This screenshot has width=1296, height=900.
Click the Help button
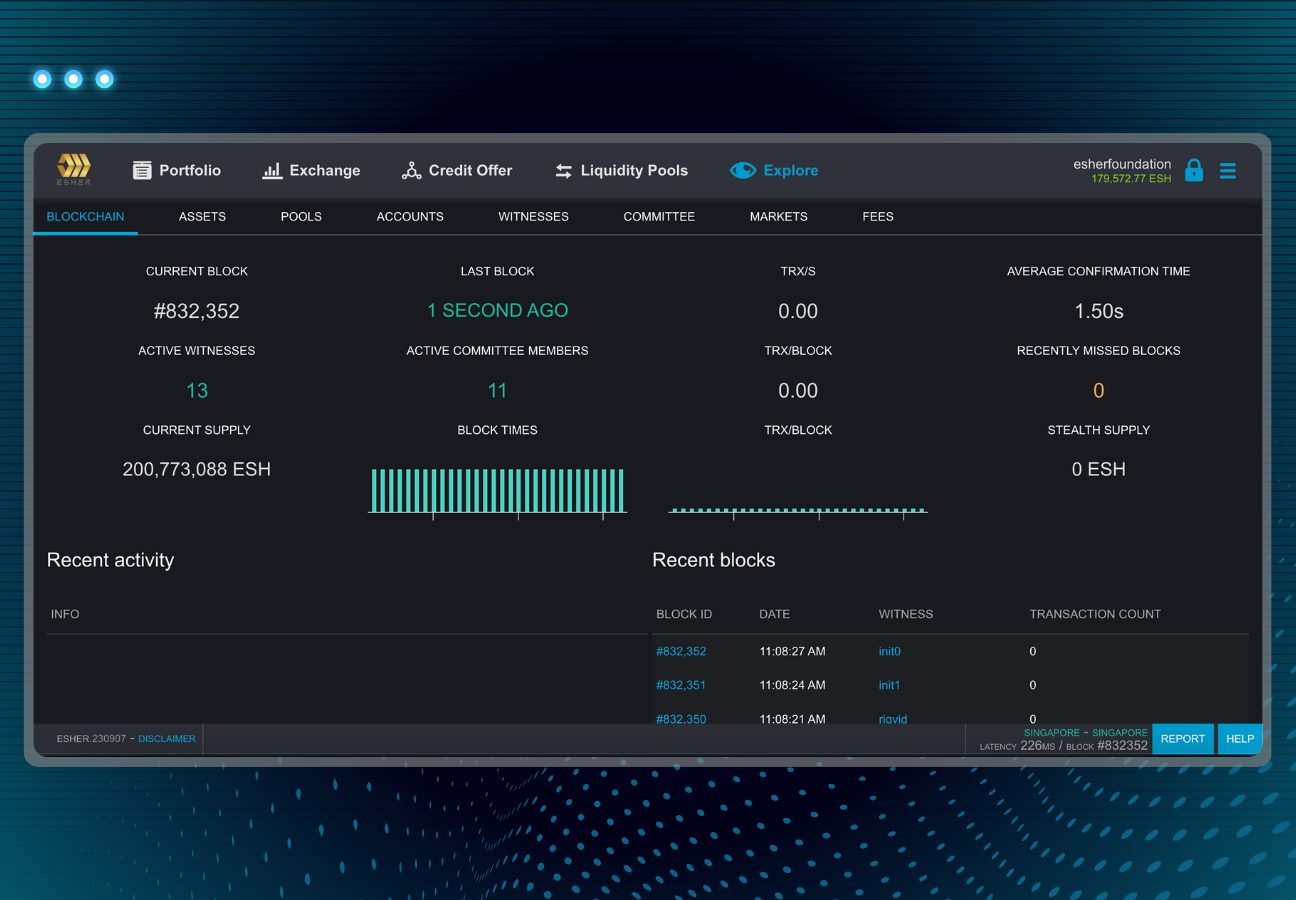[1240, 739]
